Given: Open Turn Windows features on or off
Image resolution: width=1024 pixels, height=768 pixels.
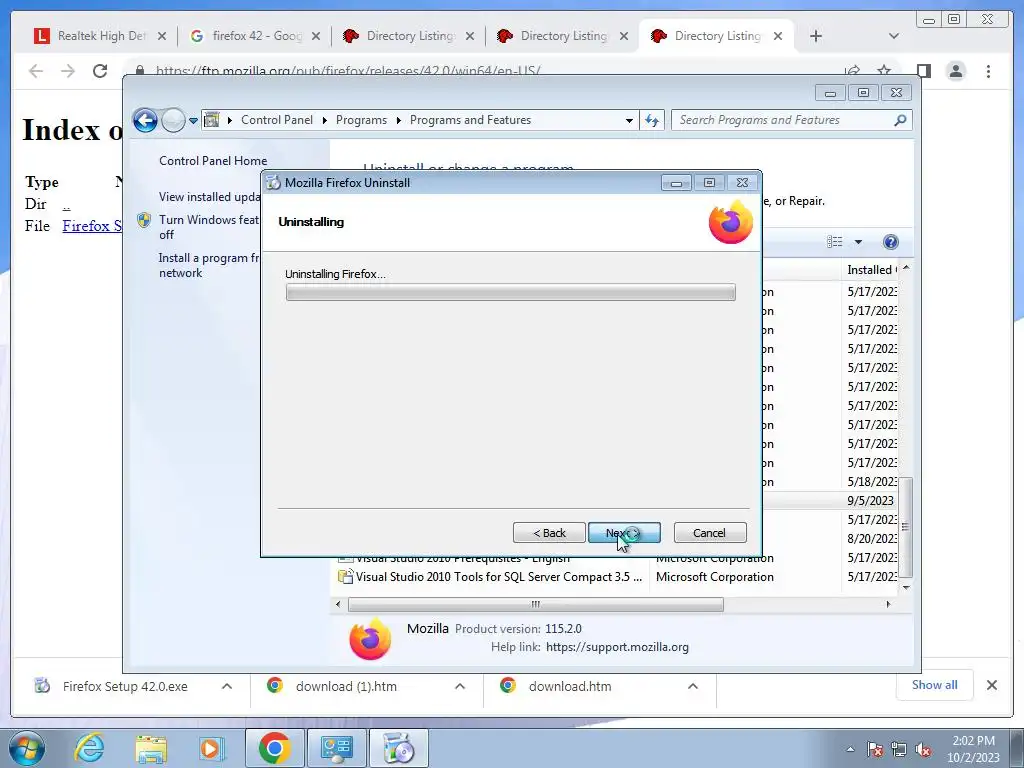Looking at the screenshot, I should [209, 227].
